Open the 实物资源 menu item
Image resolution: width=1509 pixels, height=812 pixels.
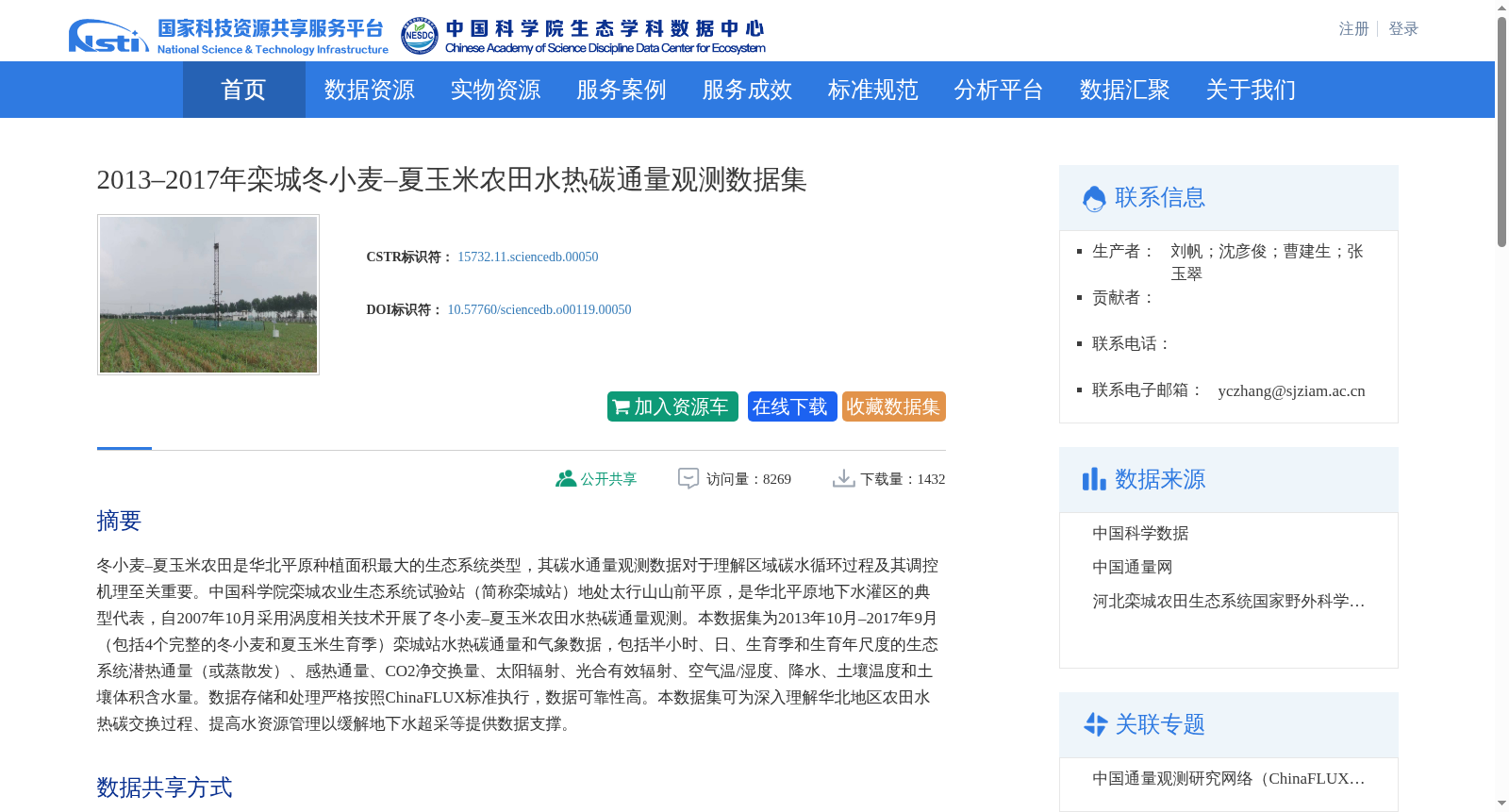[x=495, y=90]
